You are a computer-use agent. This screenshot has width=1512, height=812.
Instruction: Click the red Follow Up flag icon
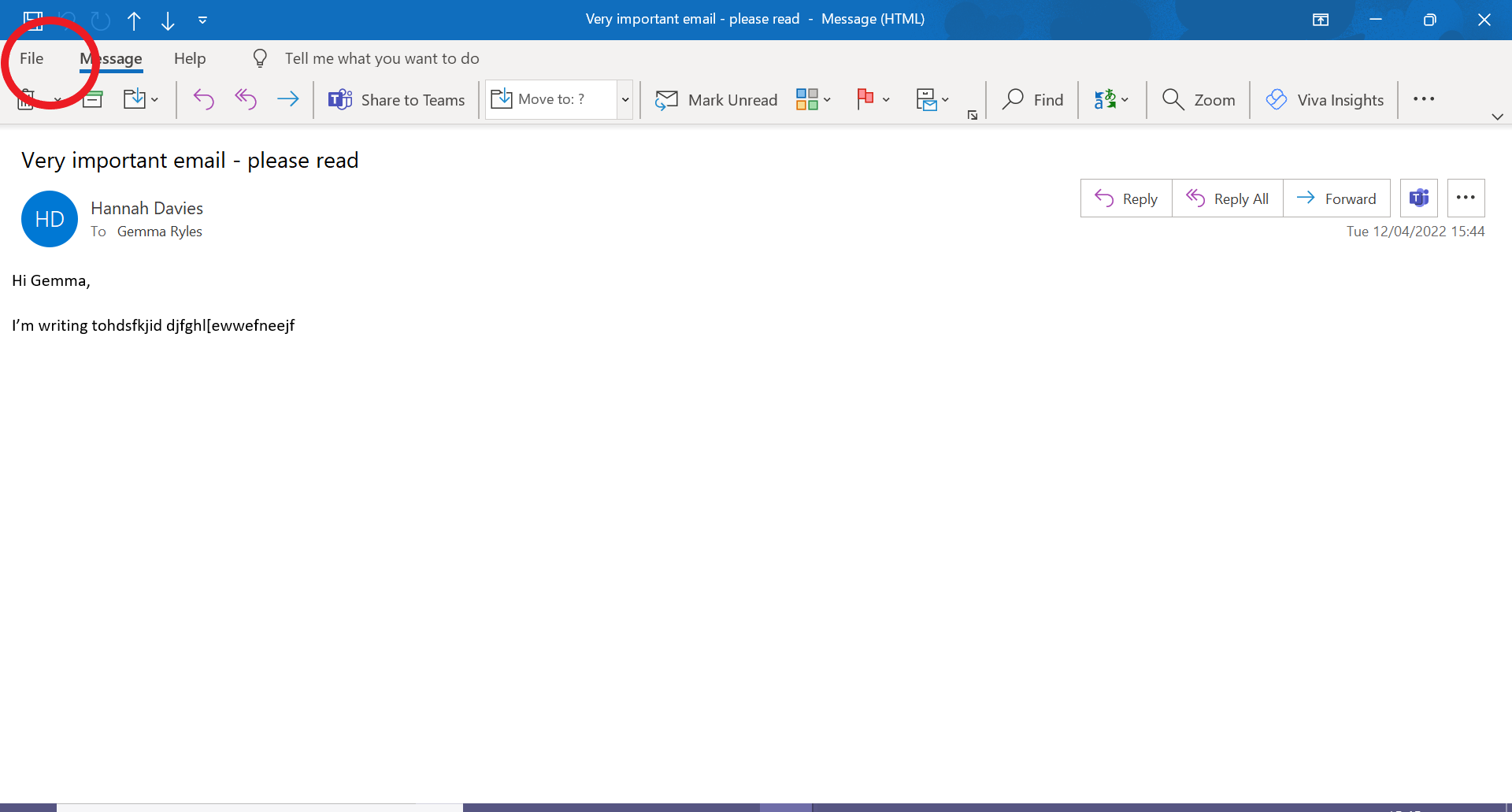tap(865, 99)
